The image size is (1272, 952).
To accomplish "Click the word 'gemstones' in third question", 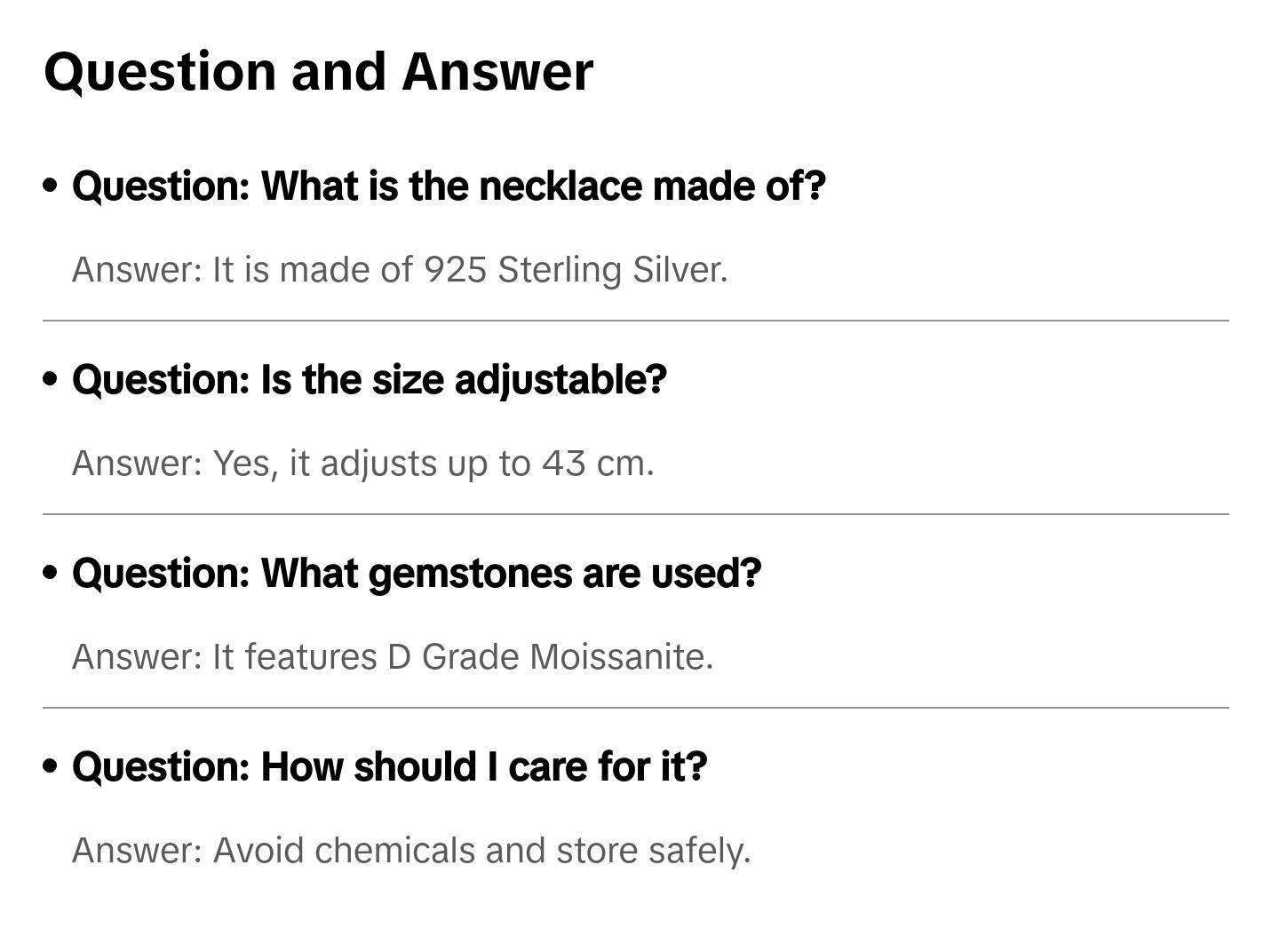I will (470, 574).
